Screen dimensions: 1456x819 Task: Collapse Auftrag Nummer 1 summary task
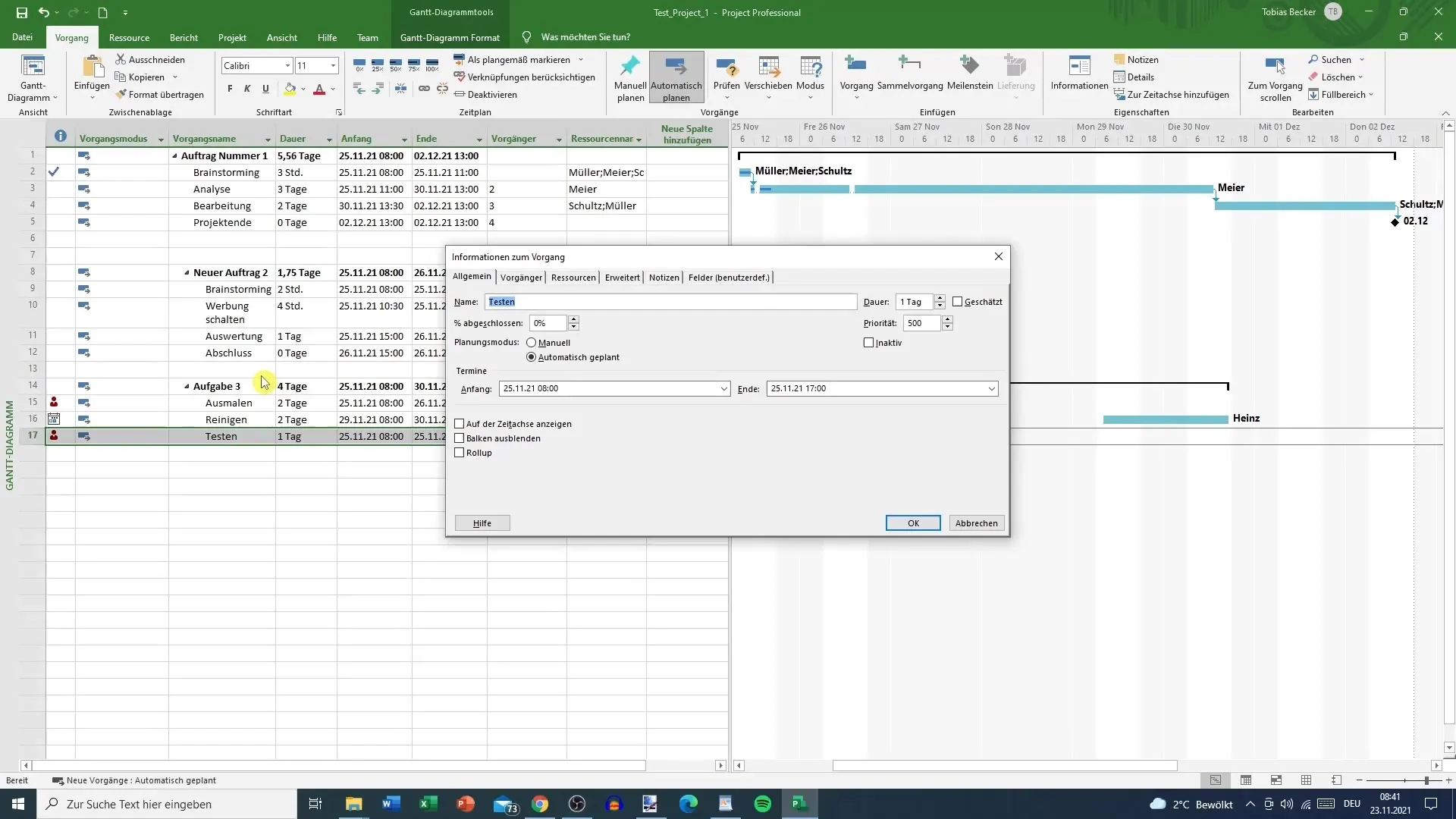pyautogui.click(x=174, y=156)
